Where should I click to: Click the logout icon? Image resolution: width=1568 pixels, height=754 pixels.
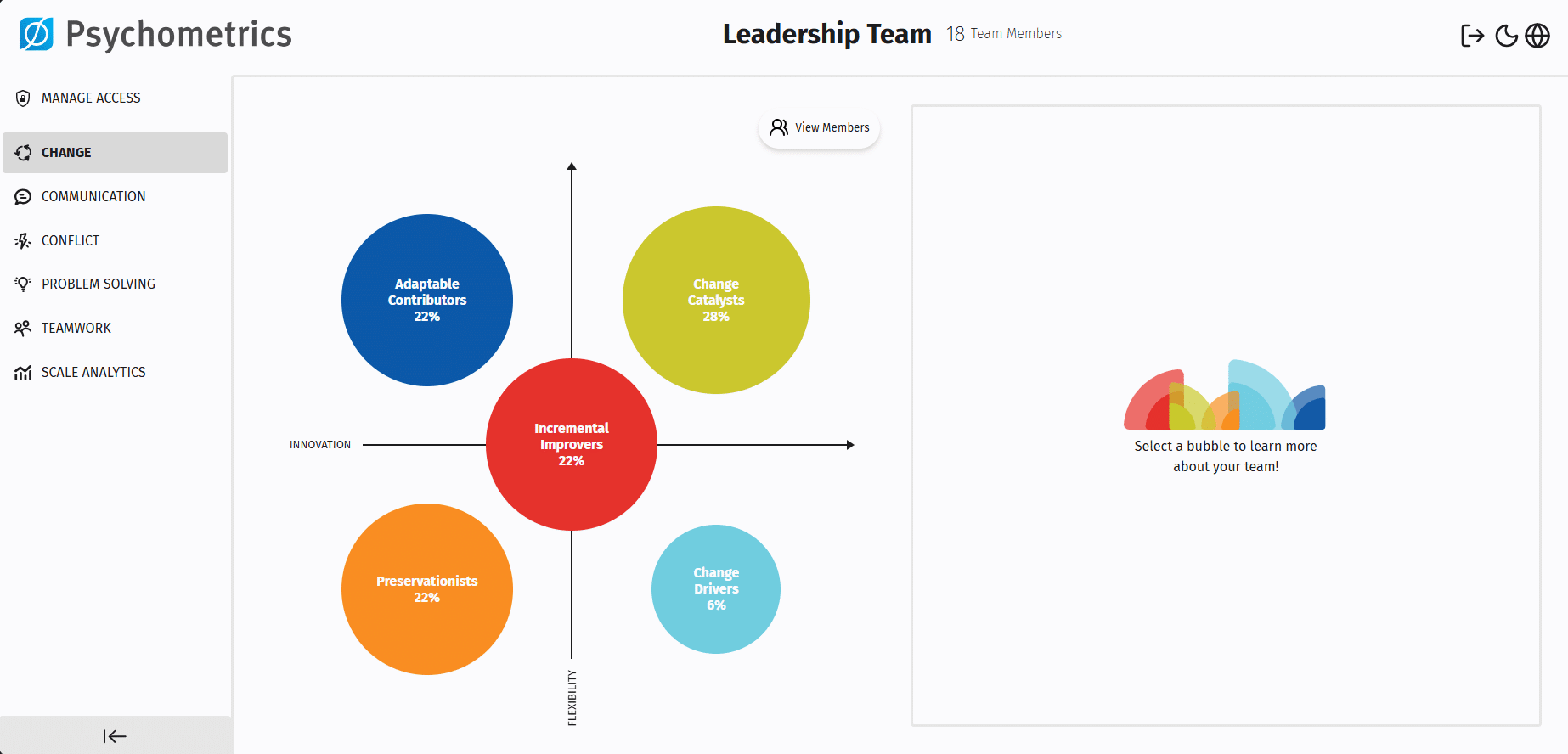1472,36
